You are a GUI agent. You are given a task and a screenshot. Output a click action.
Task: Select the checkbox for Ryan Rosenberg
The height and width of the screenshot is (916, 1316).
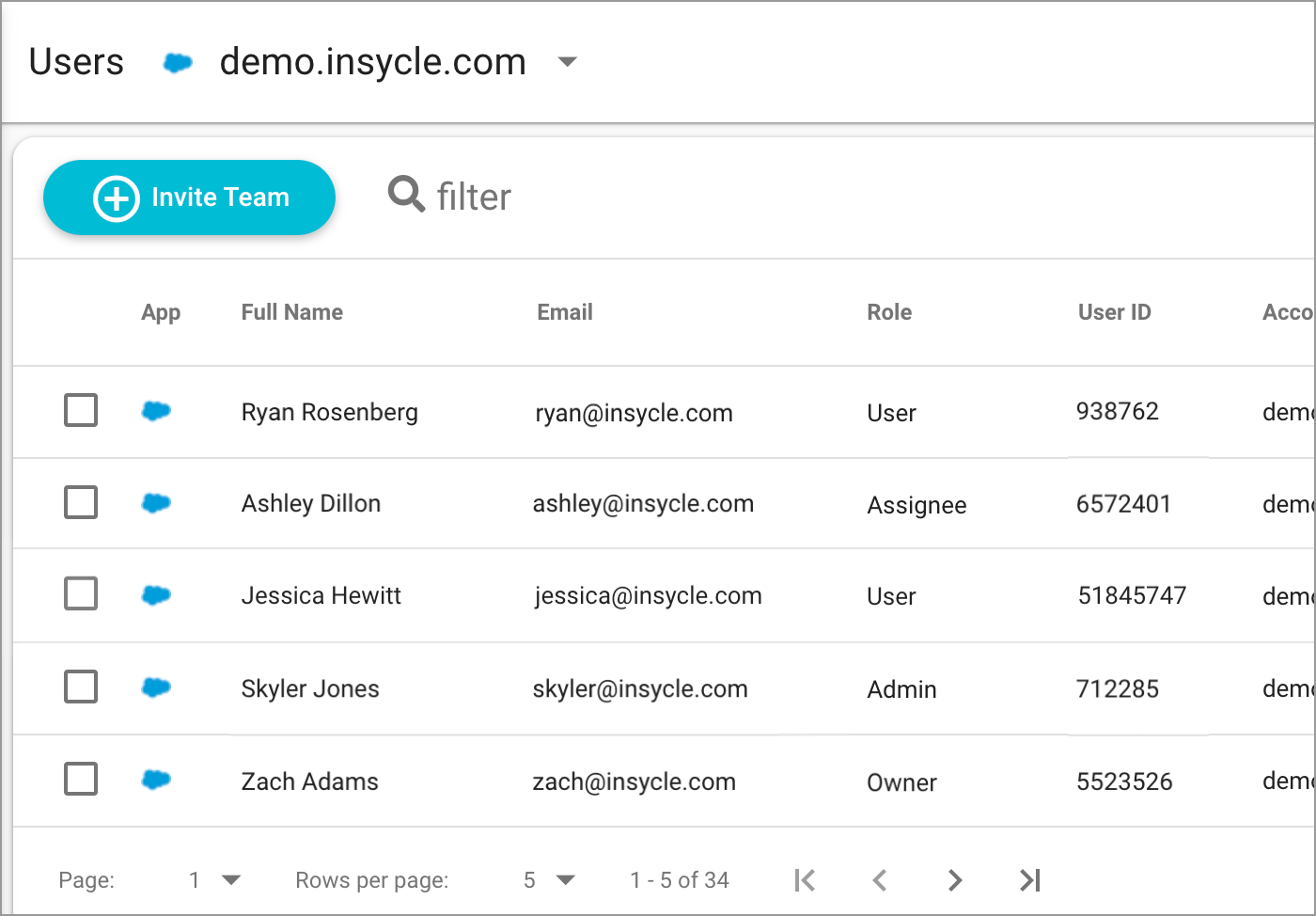[x=81, y=410]
